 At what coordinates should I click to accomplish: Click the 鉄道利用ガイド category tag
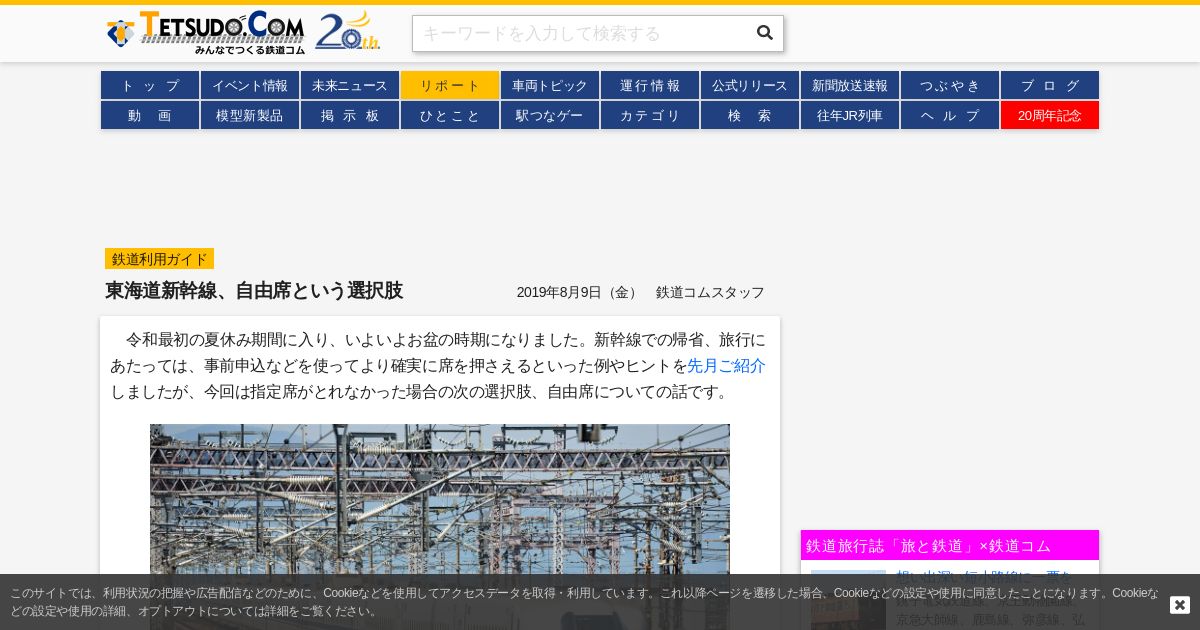[159, 259]
